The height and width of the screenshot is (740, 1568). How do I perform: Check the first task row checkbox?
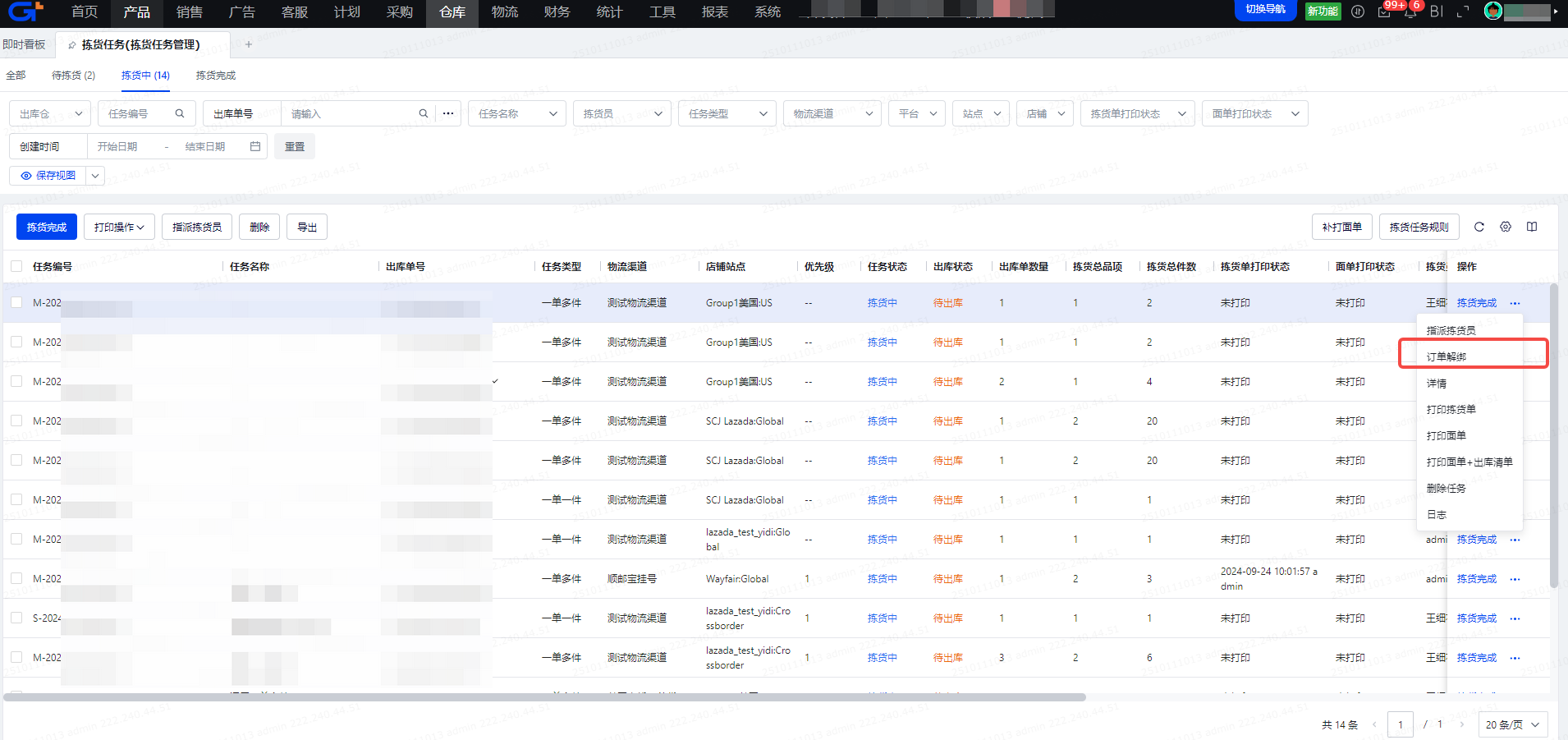click(x=16, y=302)
